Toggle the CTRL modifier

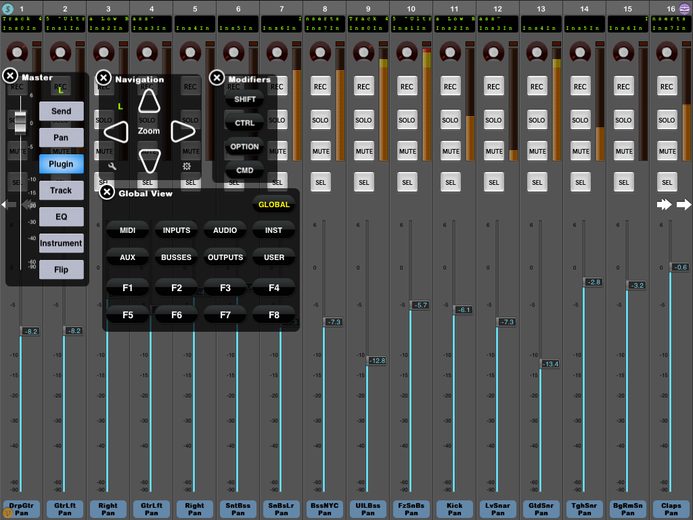(x=245, y=123)
